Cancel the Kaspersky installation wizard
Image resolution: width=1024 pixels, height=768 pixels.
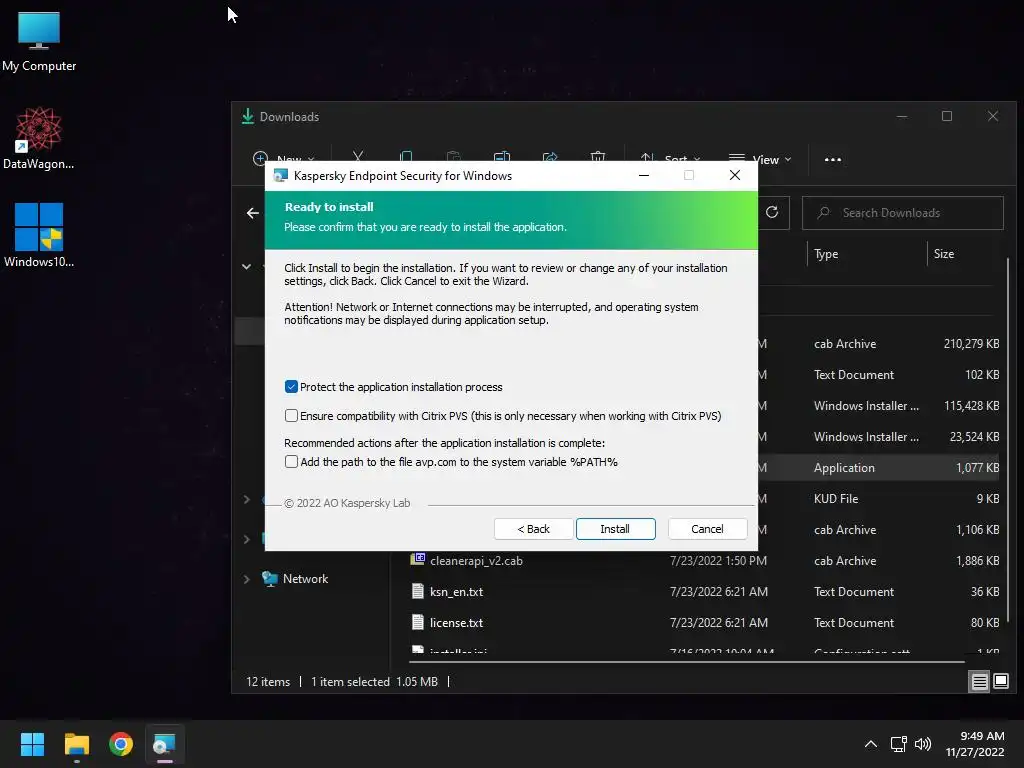point(707,529)
